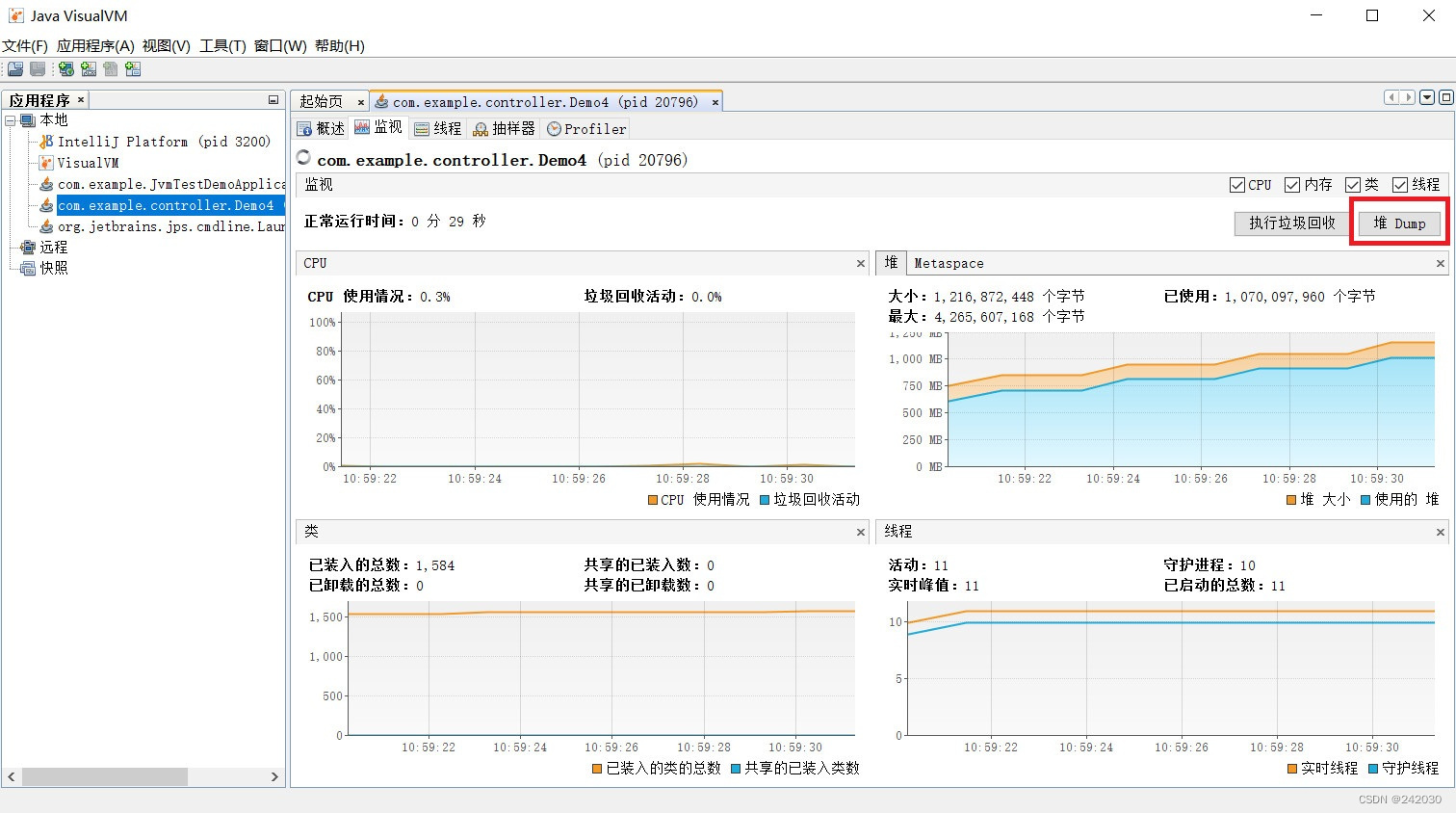Click blue Used heap legend swatch
The height and width of the screenshot is (813, 1456).
(1365, 500)
